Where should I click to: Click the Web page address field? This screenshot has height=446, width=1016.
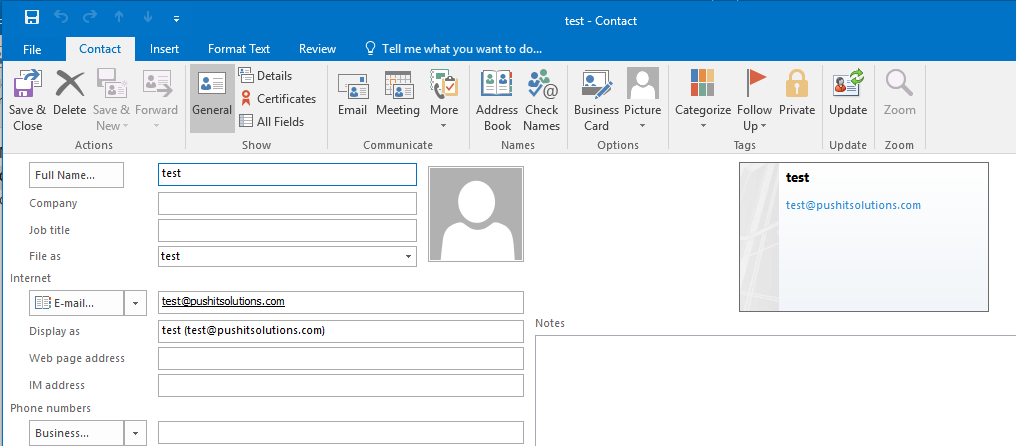click(341, 358)
